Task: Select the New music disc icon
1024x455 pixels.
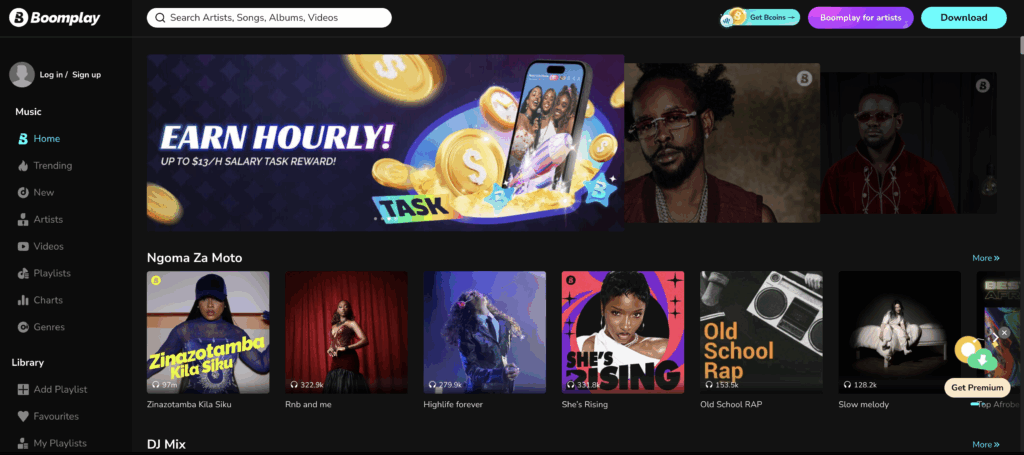Action: pos(23,193)
